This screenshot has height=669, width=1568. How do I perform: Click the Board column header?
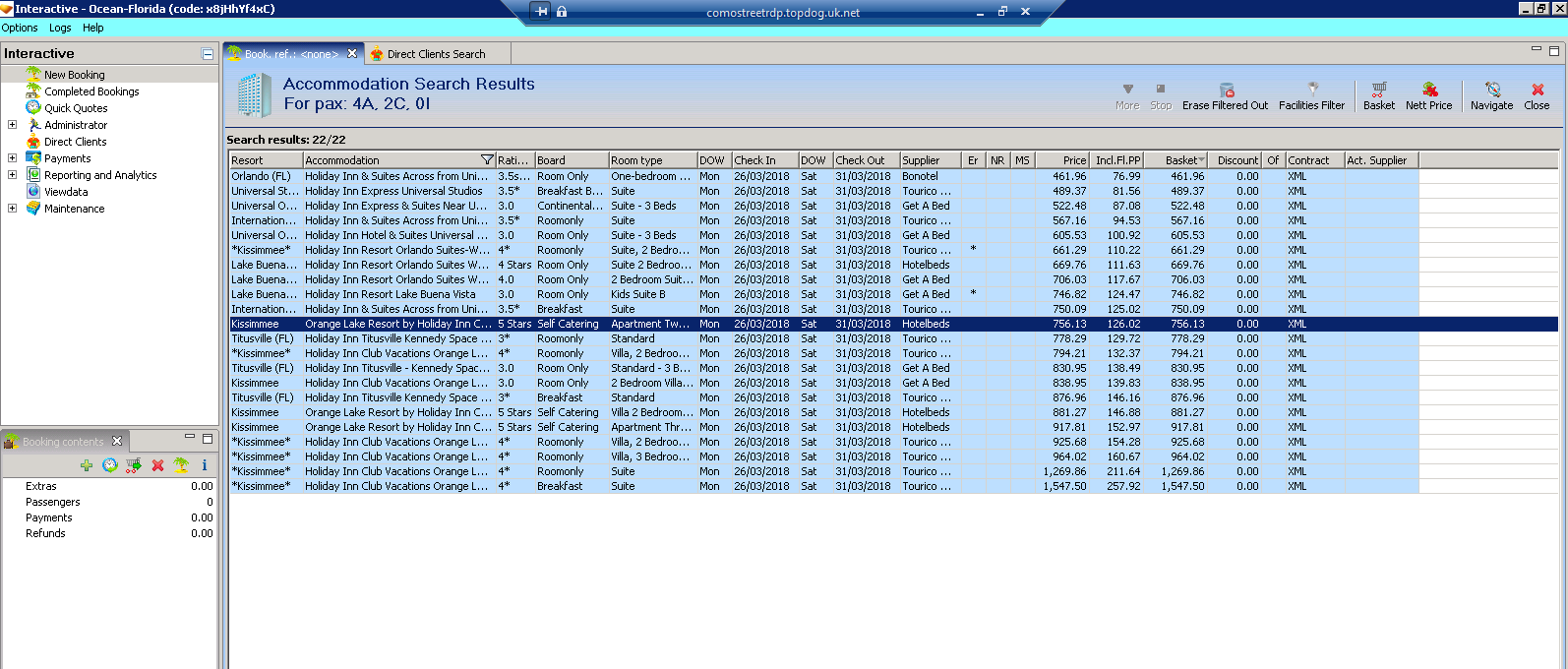[x=571, y=159]
